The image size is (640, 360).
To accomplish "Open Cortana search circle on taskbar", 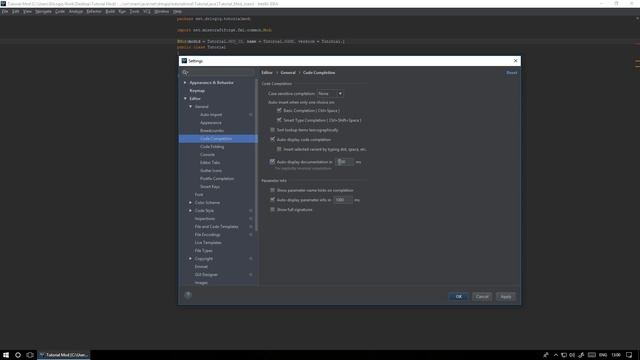I will pyautogui.click(x=18, y=355).
